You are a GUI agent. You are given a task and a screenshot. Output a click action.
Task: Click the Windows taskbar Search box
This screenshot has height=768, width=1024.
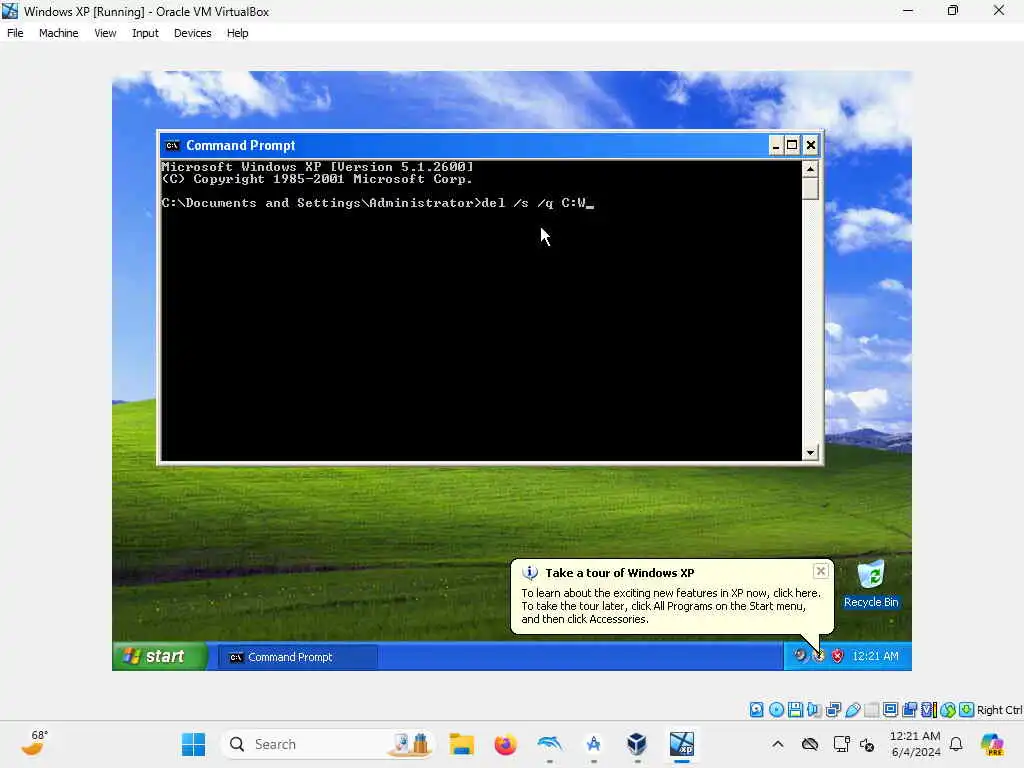tap(327, 744)
